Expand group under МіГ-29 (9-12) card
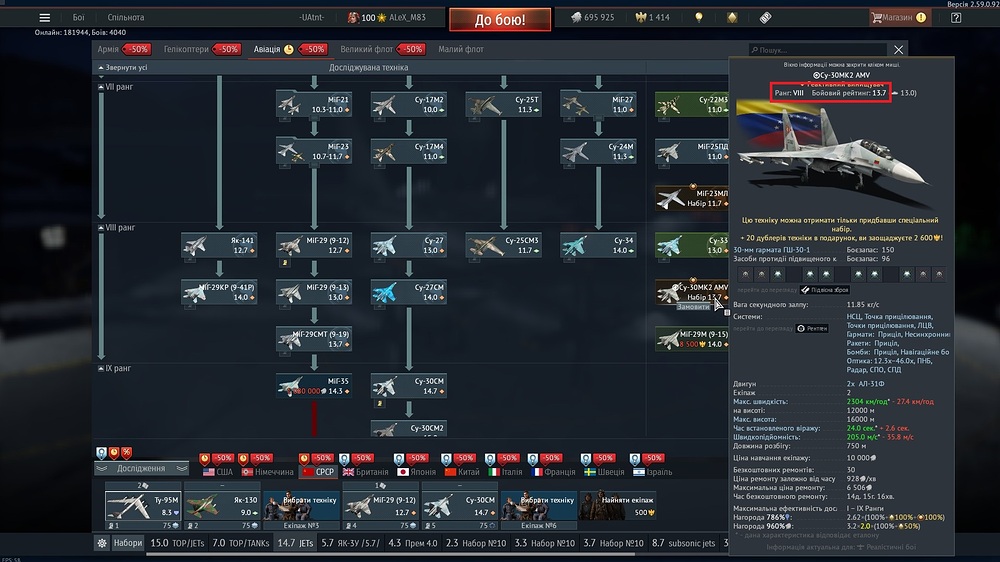 pyautogui.click(x=285, y=262)
